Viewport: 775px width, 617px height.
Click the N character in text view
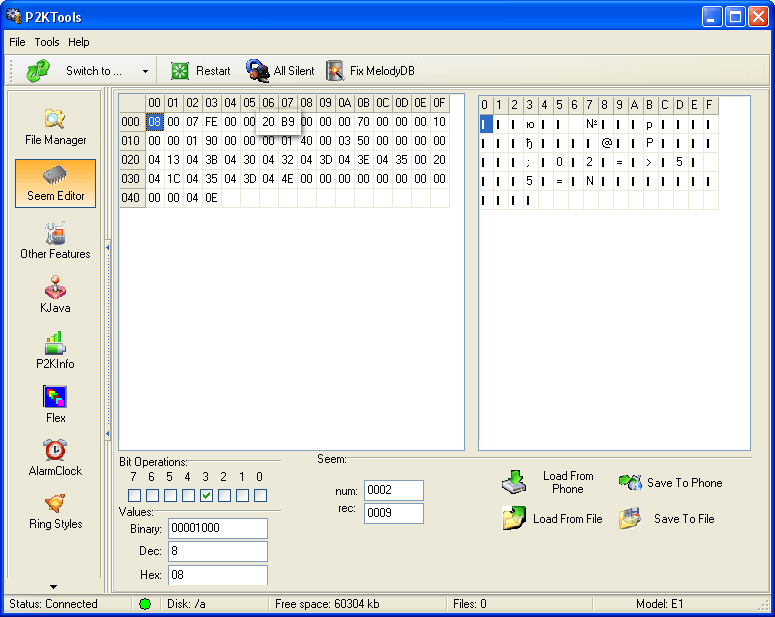pyautogui.click(x=590, y=181)
